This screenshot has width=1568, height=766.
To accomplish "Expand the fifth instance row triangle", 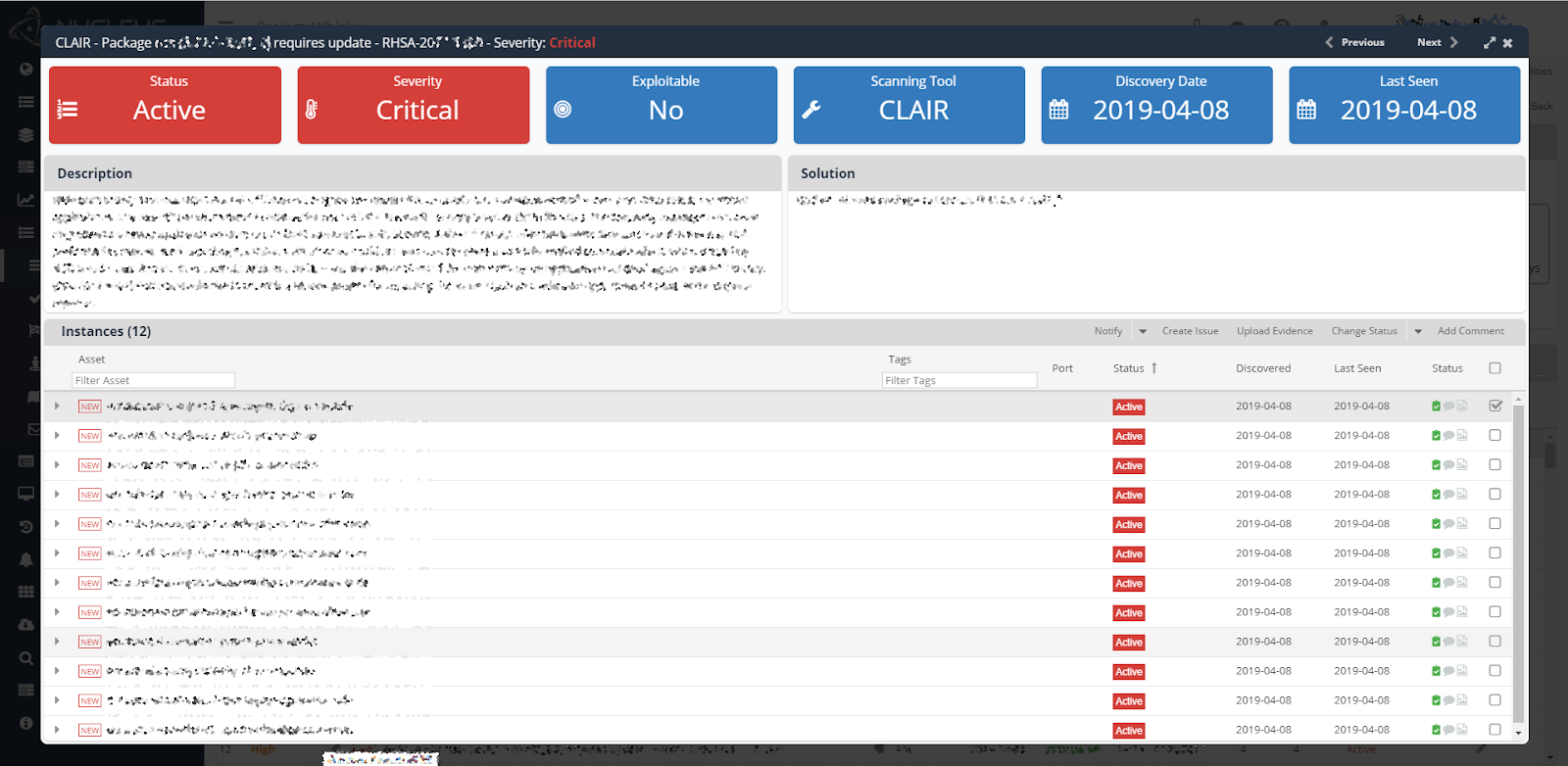I will pyautogui.click(x=57, y=524).
